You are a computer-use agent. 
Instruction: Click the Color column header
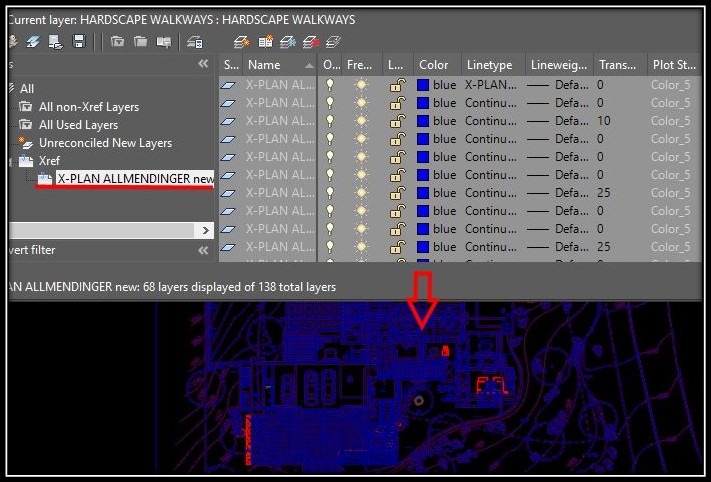437,65
